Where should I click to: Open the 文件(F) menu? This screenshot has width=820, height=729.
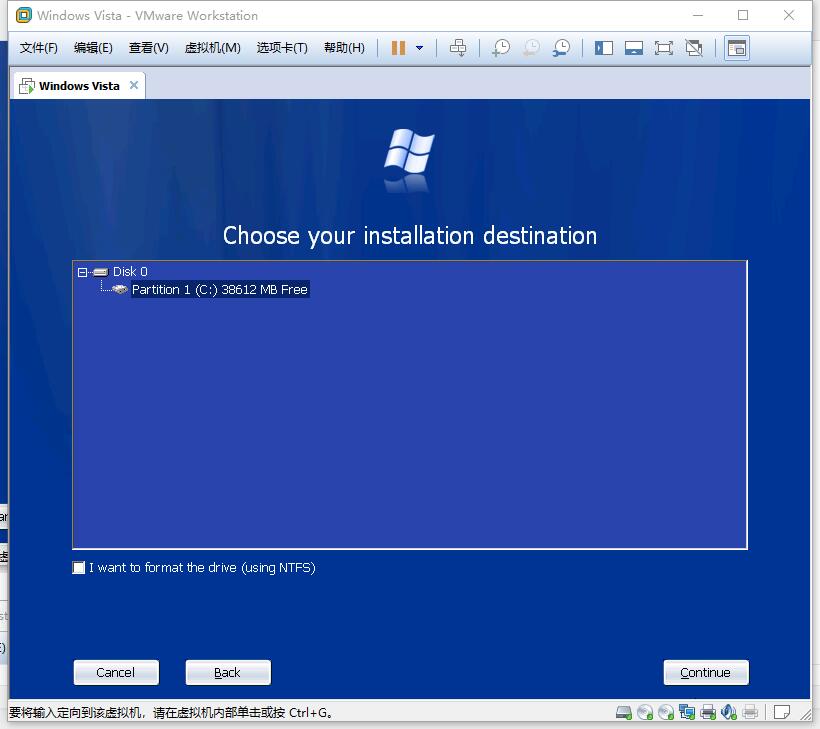pyautogui.click(x=39, y=48)
